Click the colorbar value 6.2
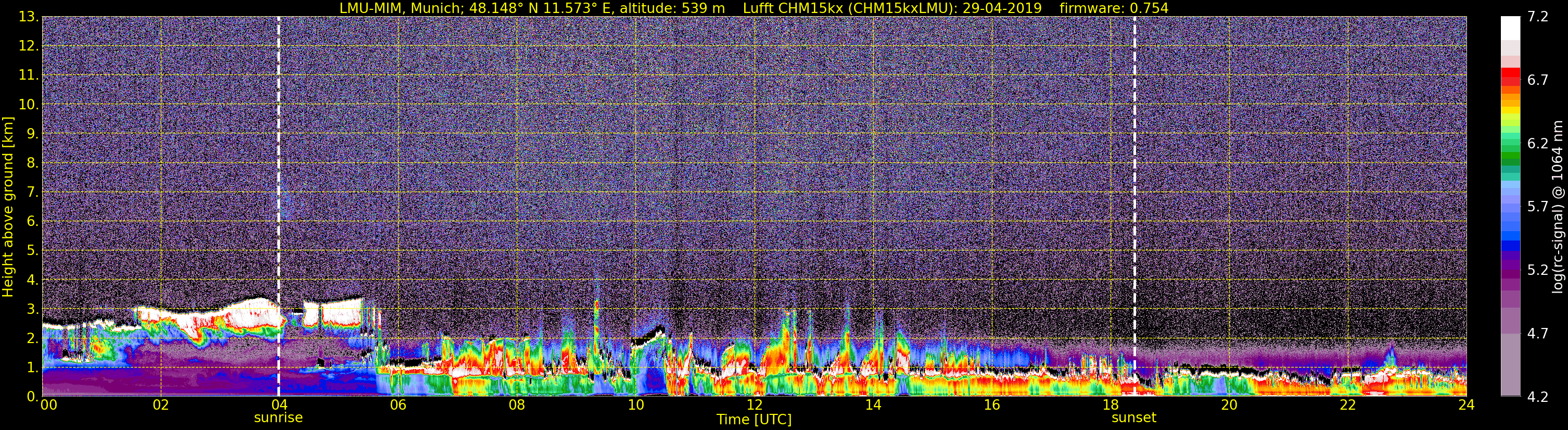The width and height of the screenshot is (1568, 430). pos(1538,143)
